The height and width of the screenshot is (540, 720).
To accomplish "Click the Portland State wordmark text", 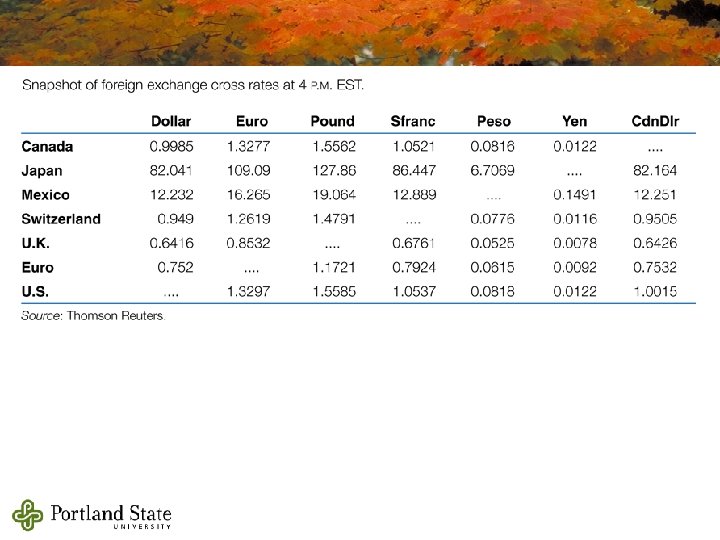I will coord(111,512).
